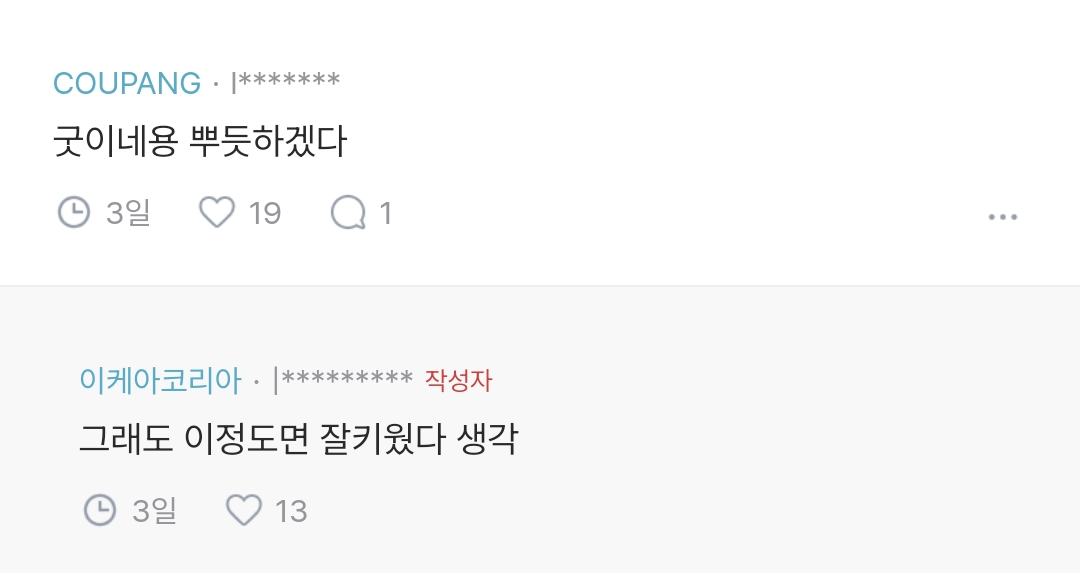The height and width of the screenshot is (573, 1080).
Task: Like the 이케아코리아 reply with the heart icon
Action: (243, 510)
